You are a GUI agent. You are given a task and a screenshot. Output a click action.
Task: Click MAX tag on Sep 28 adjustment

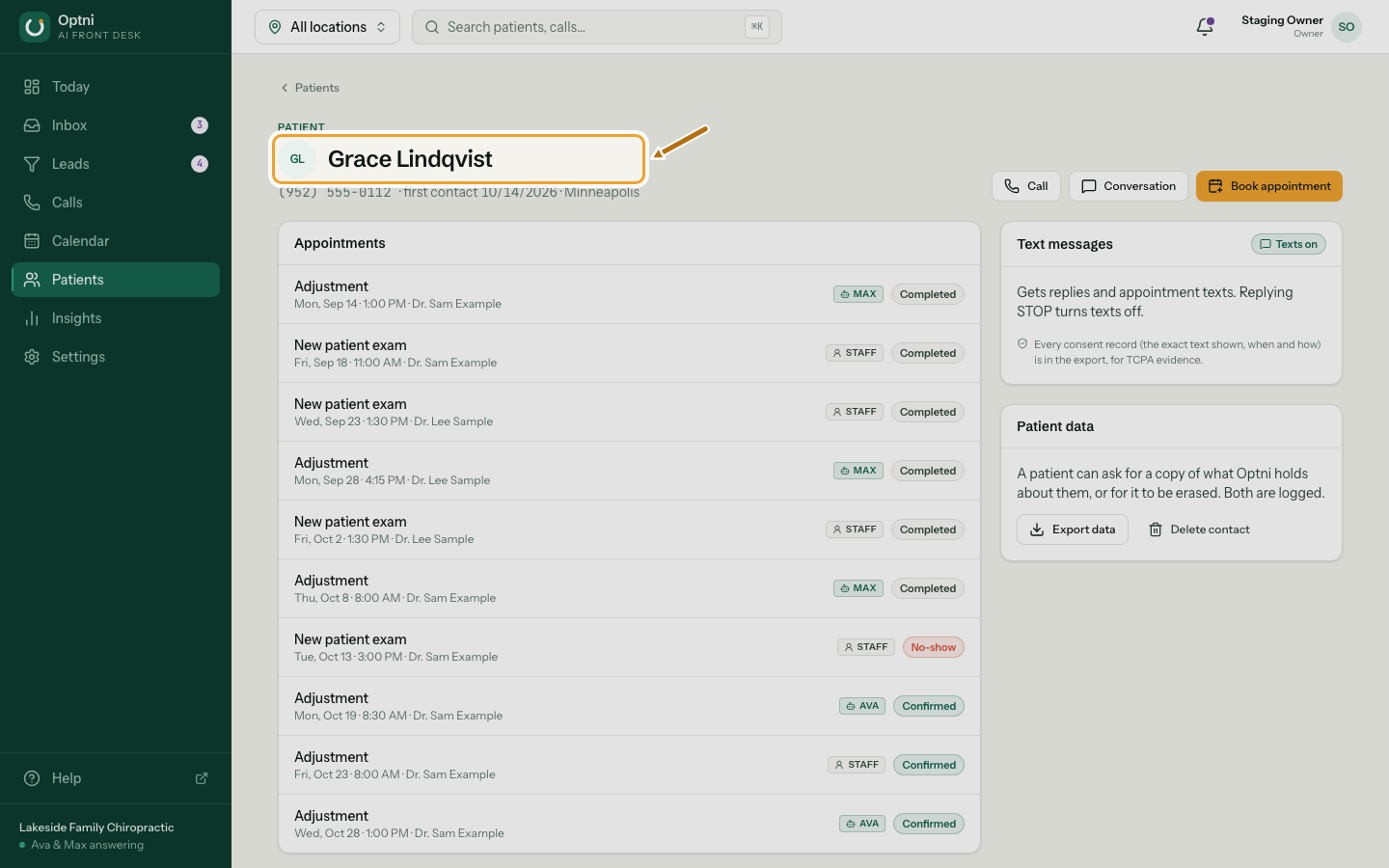[858, 471]
